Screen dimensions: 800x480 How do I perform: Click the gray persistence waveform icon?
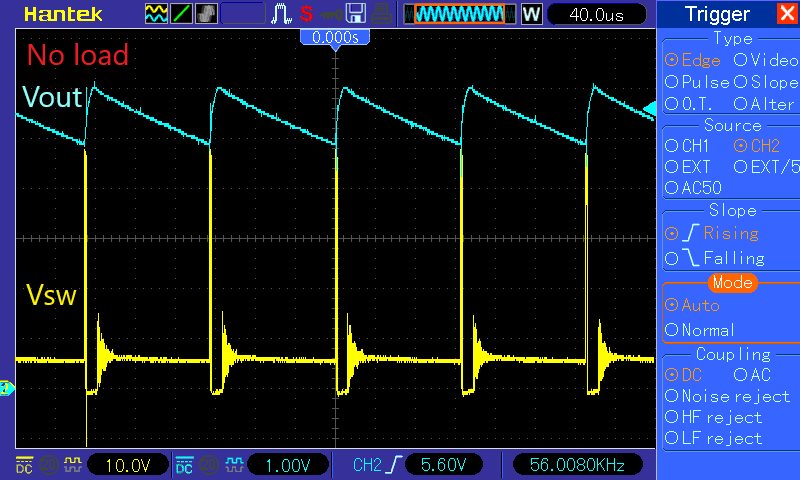(206, 14)
